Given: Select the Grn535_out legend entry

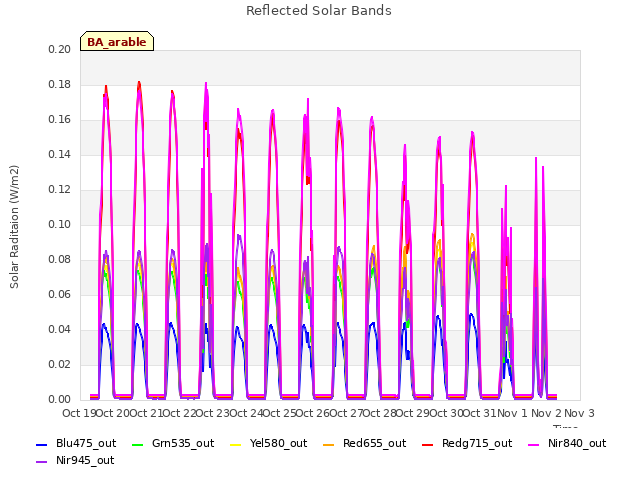Looking at the screenshot, I should pyautogui.click(x=173, y=444).
